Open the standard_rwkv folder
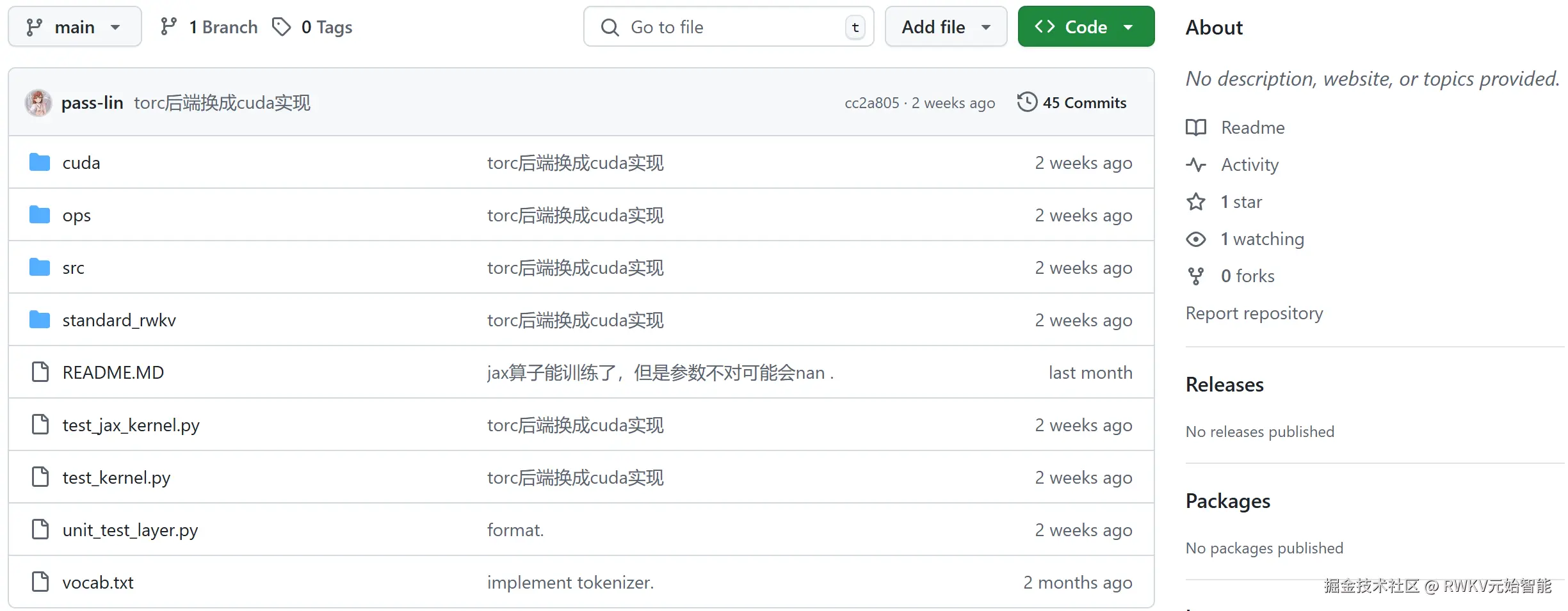Screen dimensions: 1568x611 119,320
